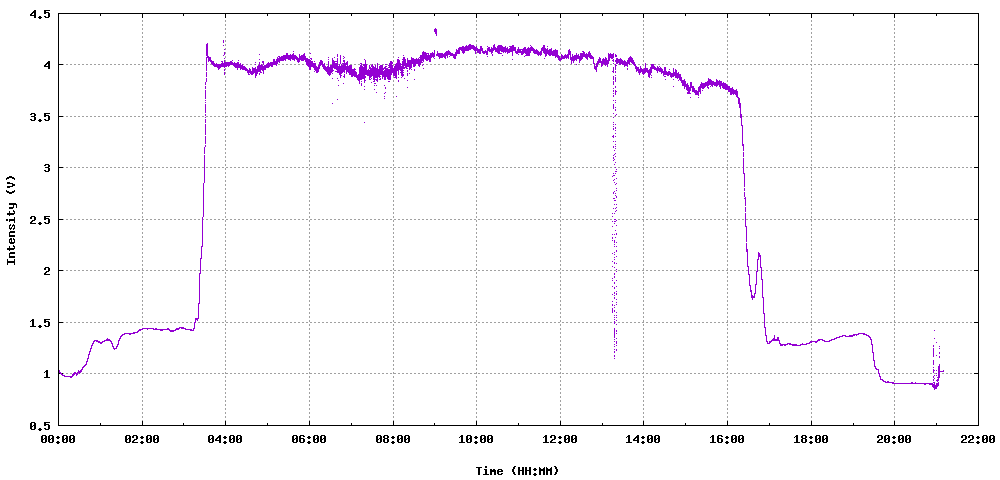Select the 14:00 x-axis tick label
Viewport: 1000px width, 480px height.
click(643, 439)
